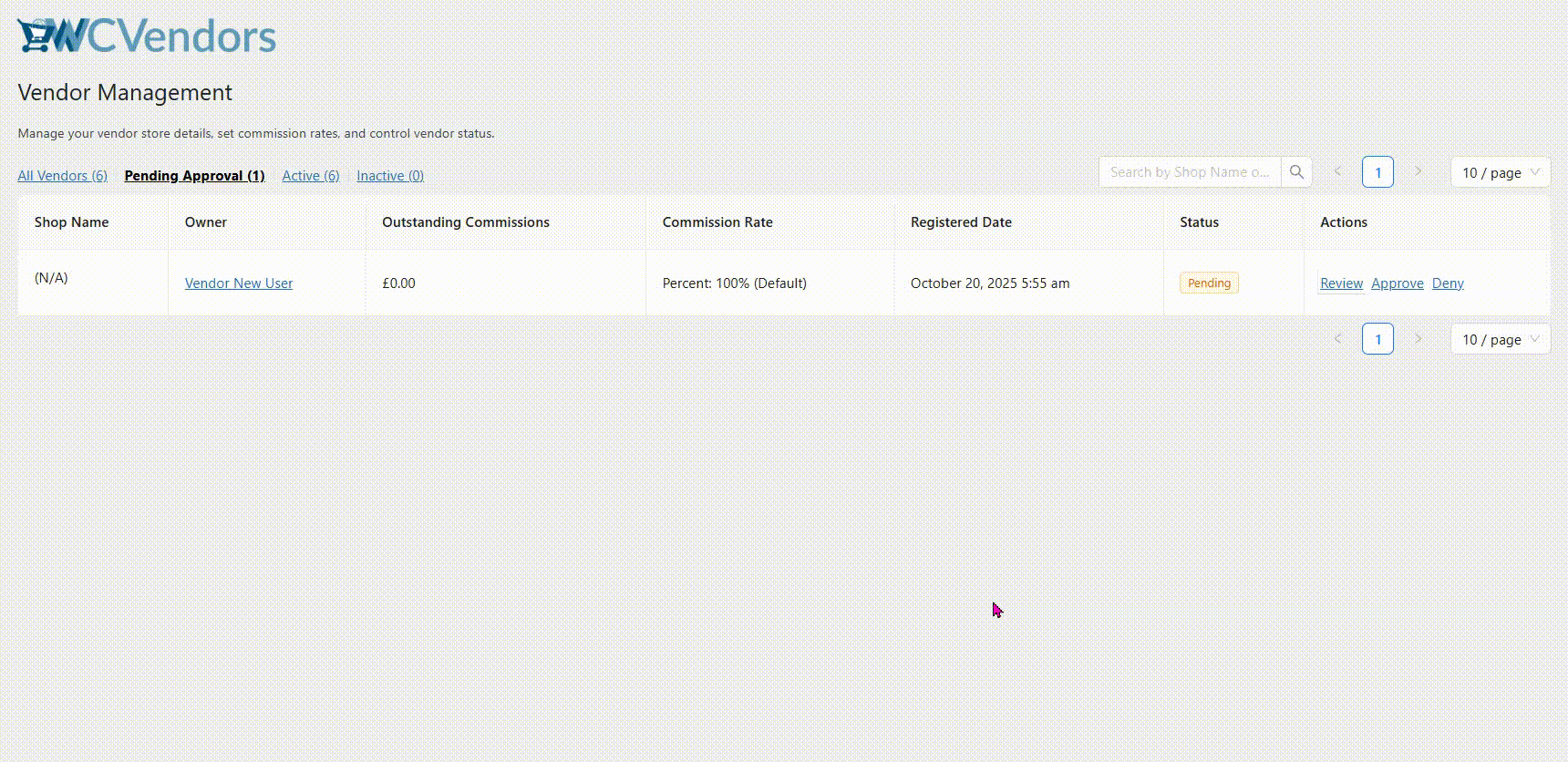Image resolution: width=1568 pixels, height=762 pixels.
Task: Select page 1 in top pagination
Action: click(x=1377, y=172)
